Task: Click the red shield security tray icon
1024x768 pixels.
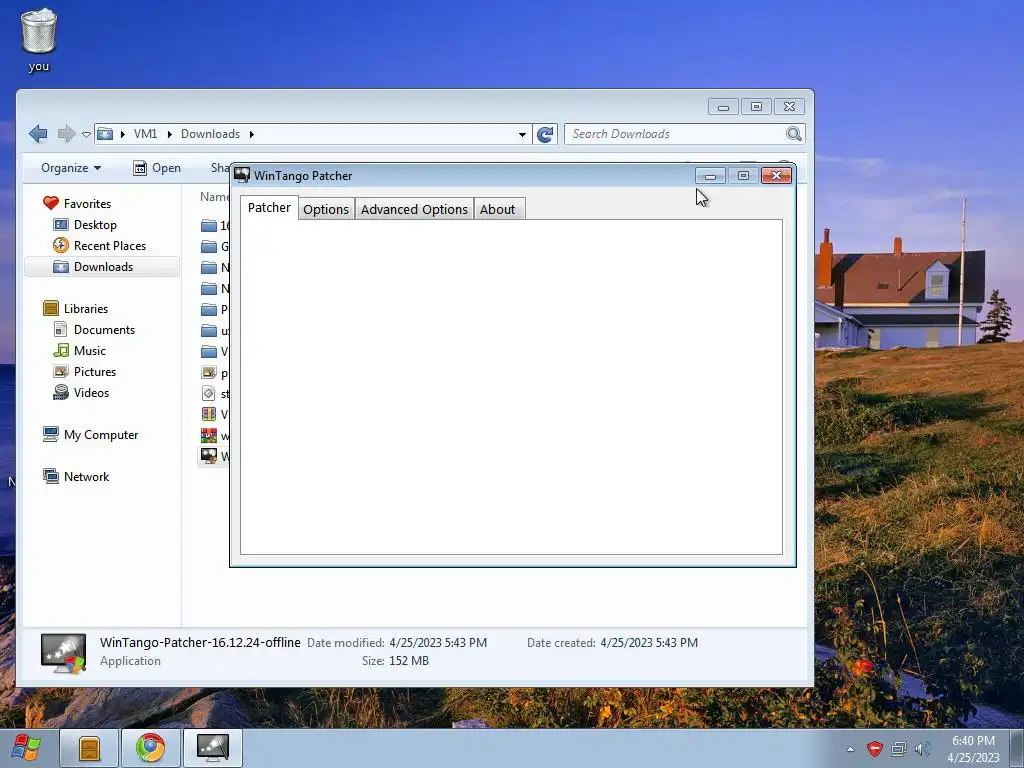Action: [x=874, y=749]
